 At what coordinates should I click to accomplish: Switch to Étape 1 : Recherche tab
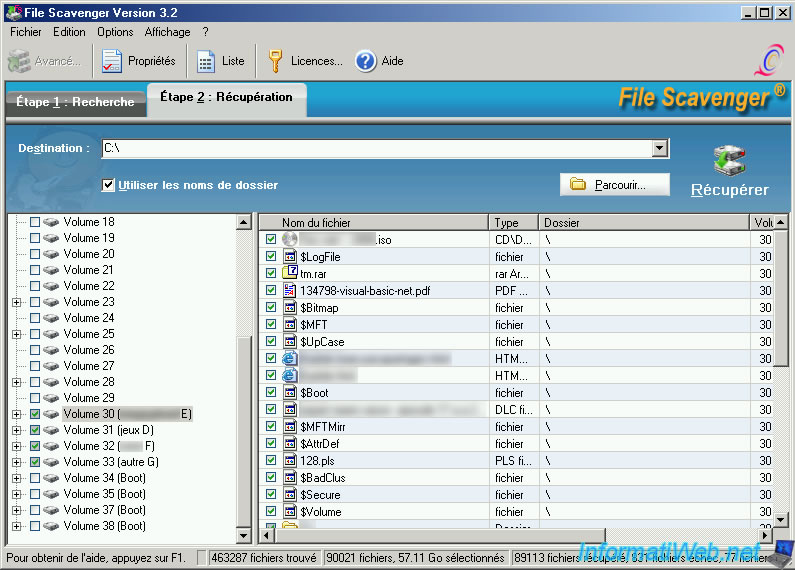(x=75, y=101)
